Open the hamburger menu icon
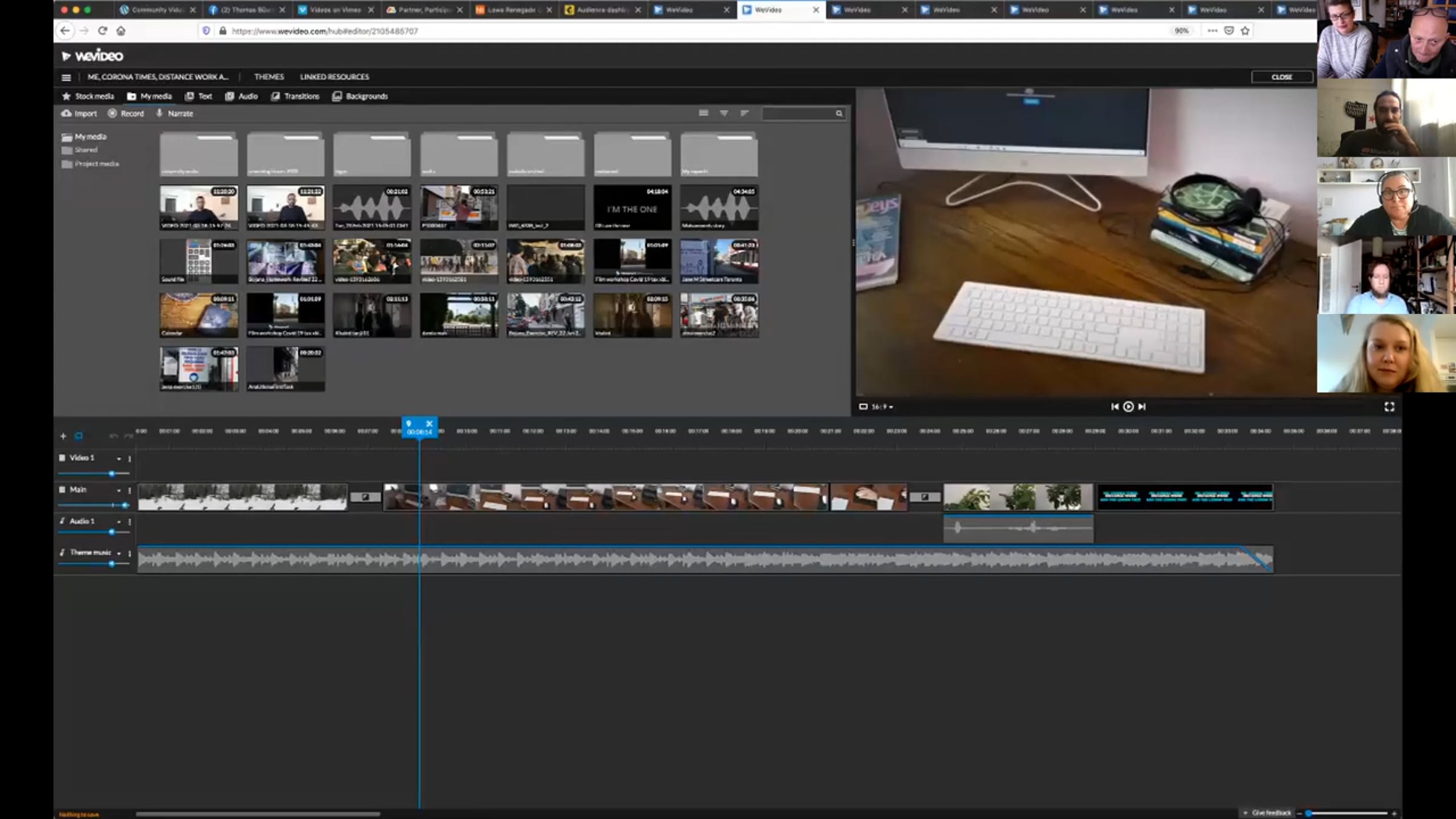The image size is (1456, 819). click(66, 77)
